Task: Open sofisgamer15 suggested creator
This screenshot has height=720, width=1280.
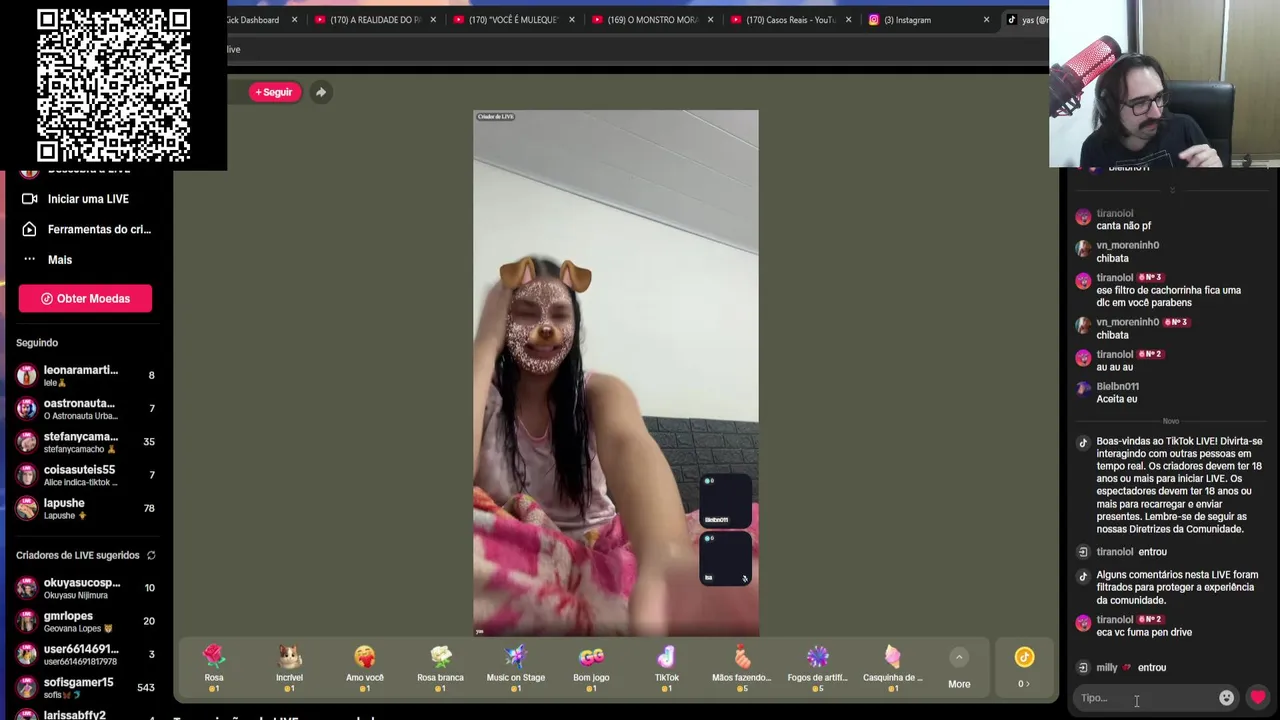Action: point(86,687)
